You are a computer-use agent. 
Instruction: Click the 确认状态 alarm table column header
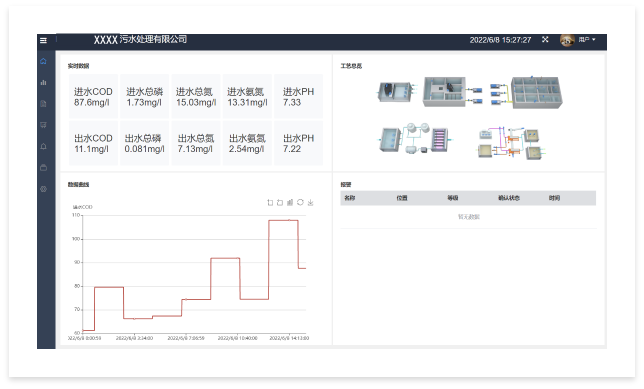click(x=509, y=198)
